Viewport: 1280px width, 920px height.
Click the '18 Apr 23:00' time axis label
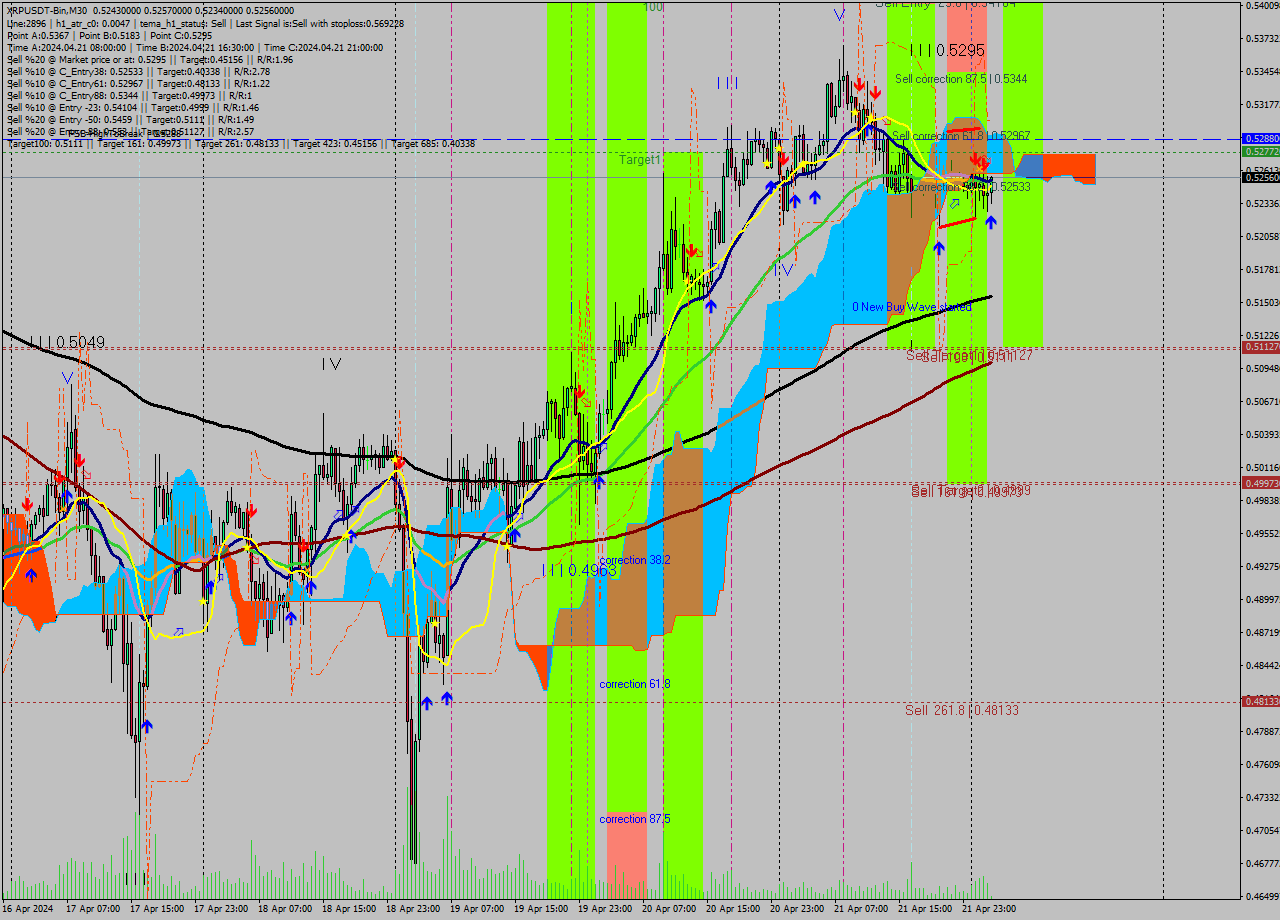point(412,909)
